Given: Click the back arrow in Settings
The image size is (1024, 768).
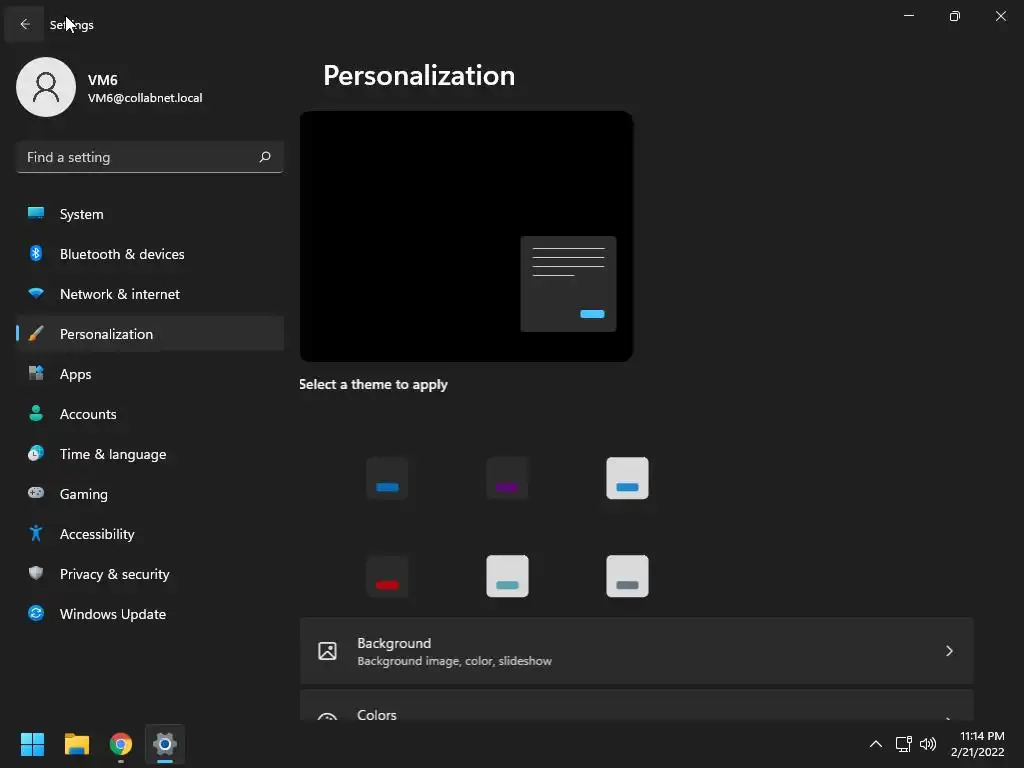Looking at the screenshot, I should tap(25, 24).
